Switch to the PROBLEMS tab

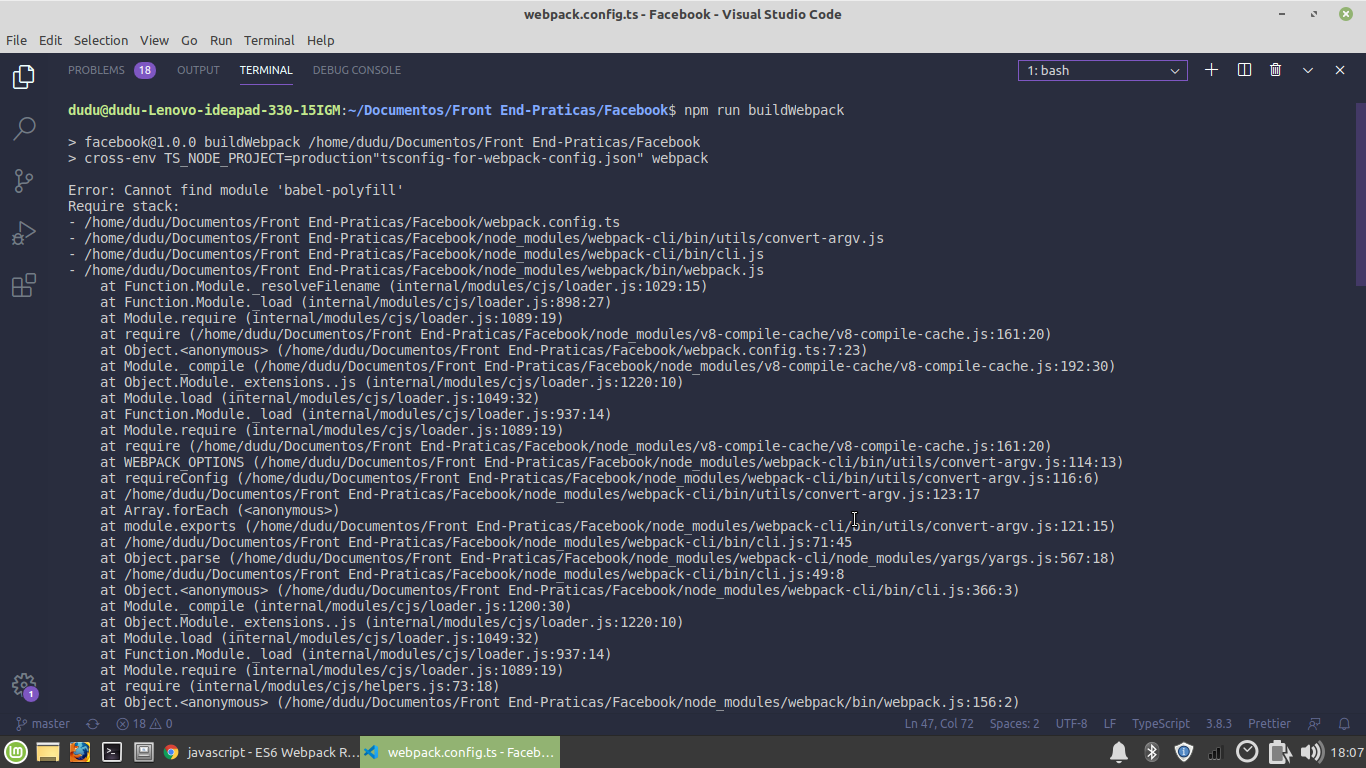coord(96,70)
